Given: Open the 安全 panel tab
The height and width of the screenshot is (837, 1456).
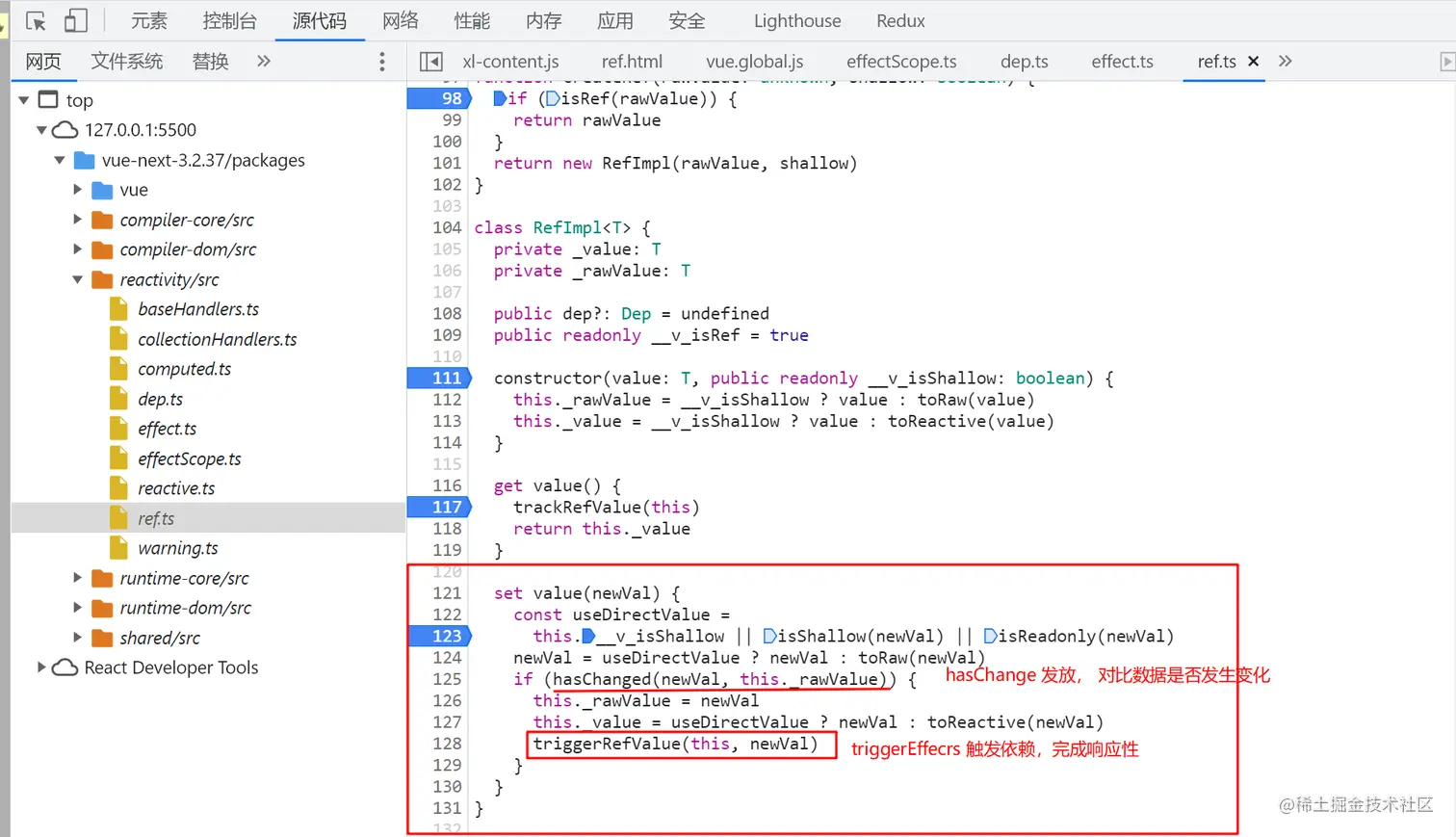Looking at the screenshot, I should coord(687,20).
